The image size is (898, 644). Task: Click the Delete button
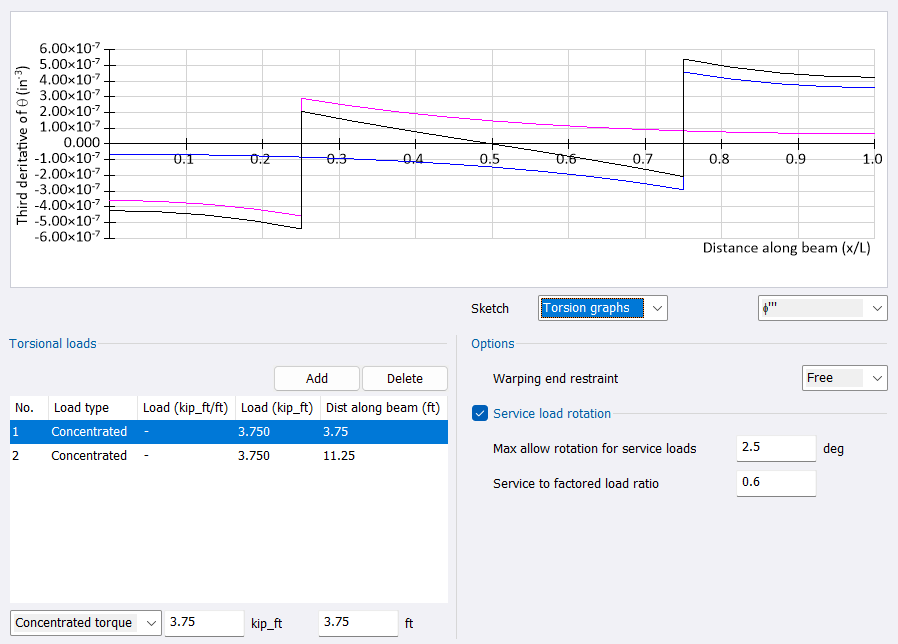pos(404,378)
